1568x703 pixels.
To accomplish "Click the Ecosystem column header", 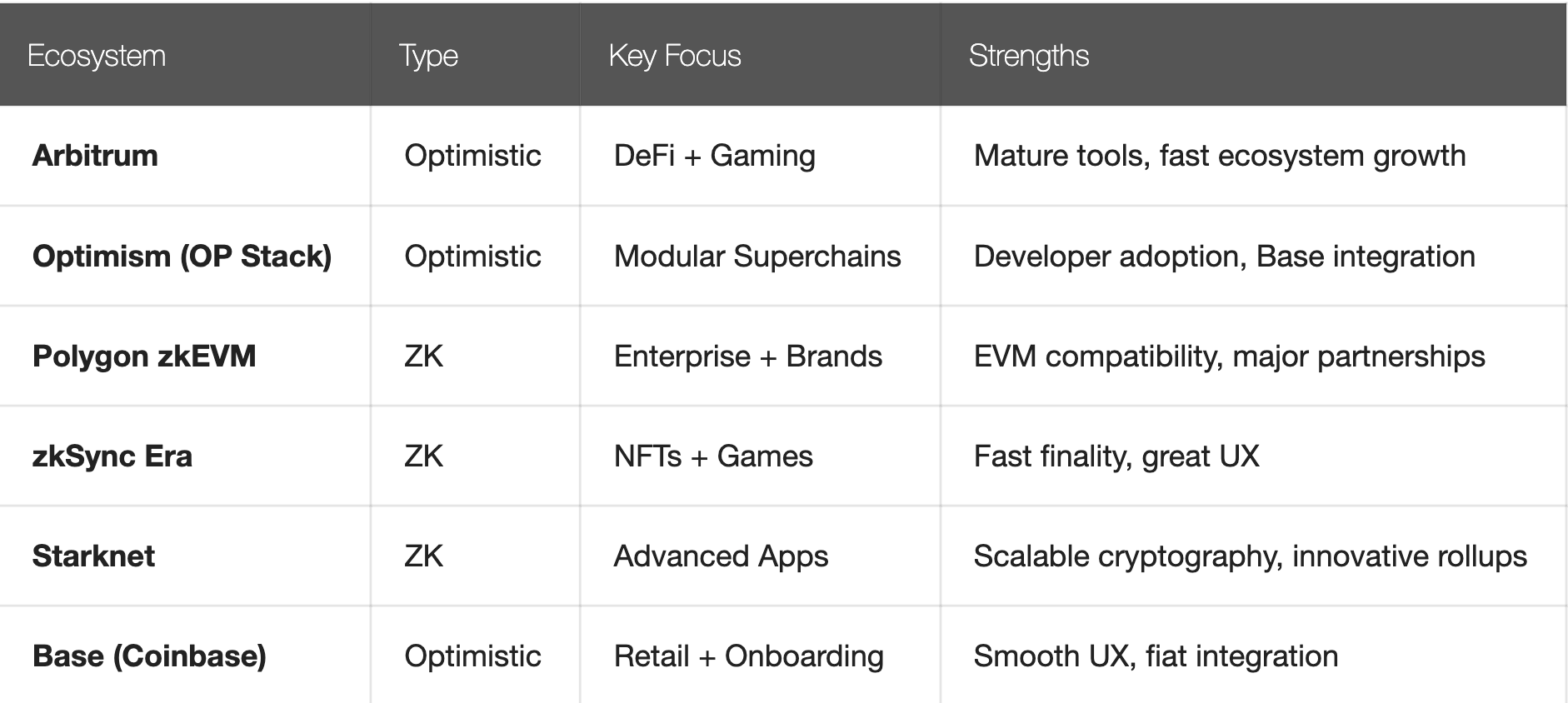I will pyautogui.click(x=97, y=56).
